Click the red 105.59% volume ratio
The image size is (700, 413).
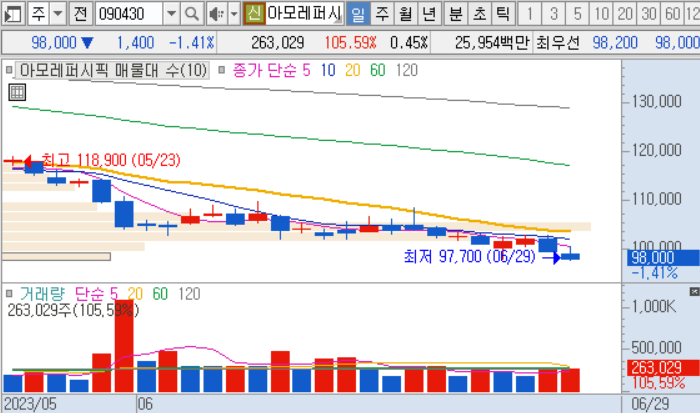(350, 43)
